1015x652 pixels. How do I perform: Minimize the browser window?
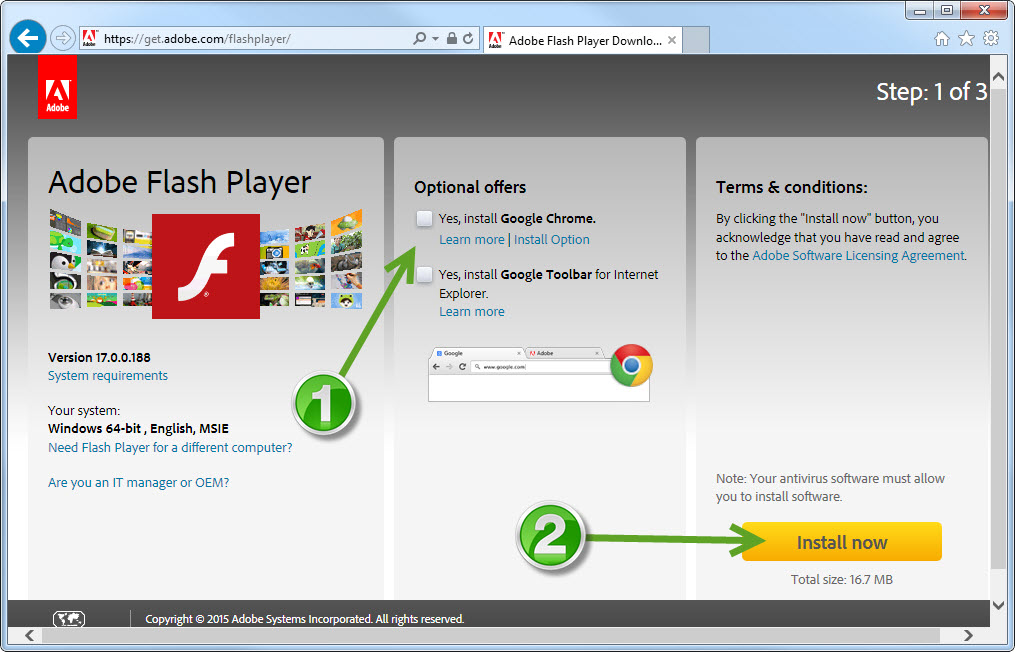click(919, 10)
